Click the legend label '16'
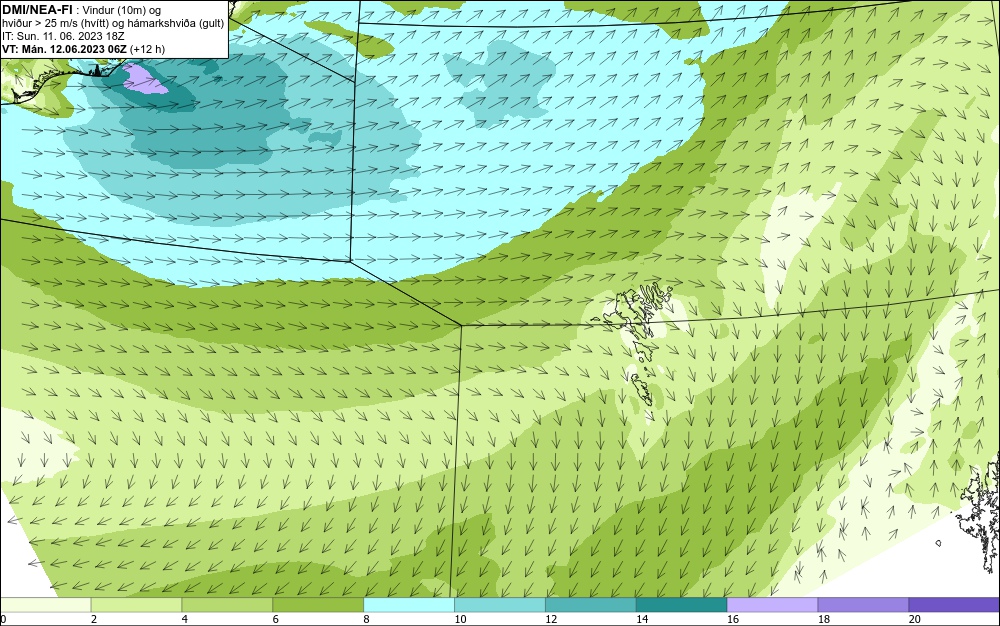 [x=733, y=619]
